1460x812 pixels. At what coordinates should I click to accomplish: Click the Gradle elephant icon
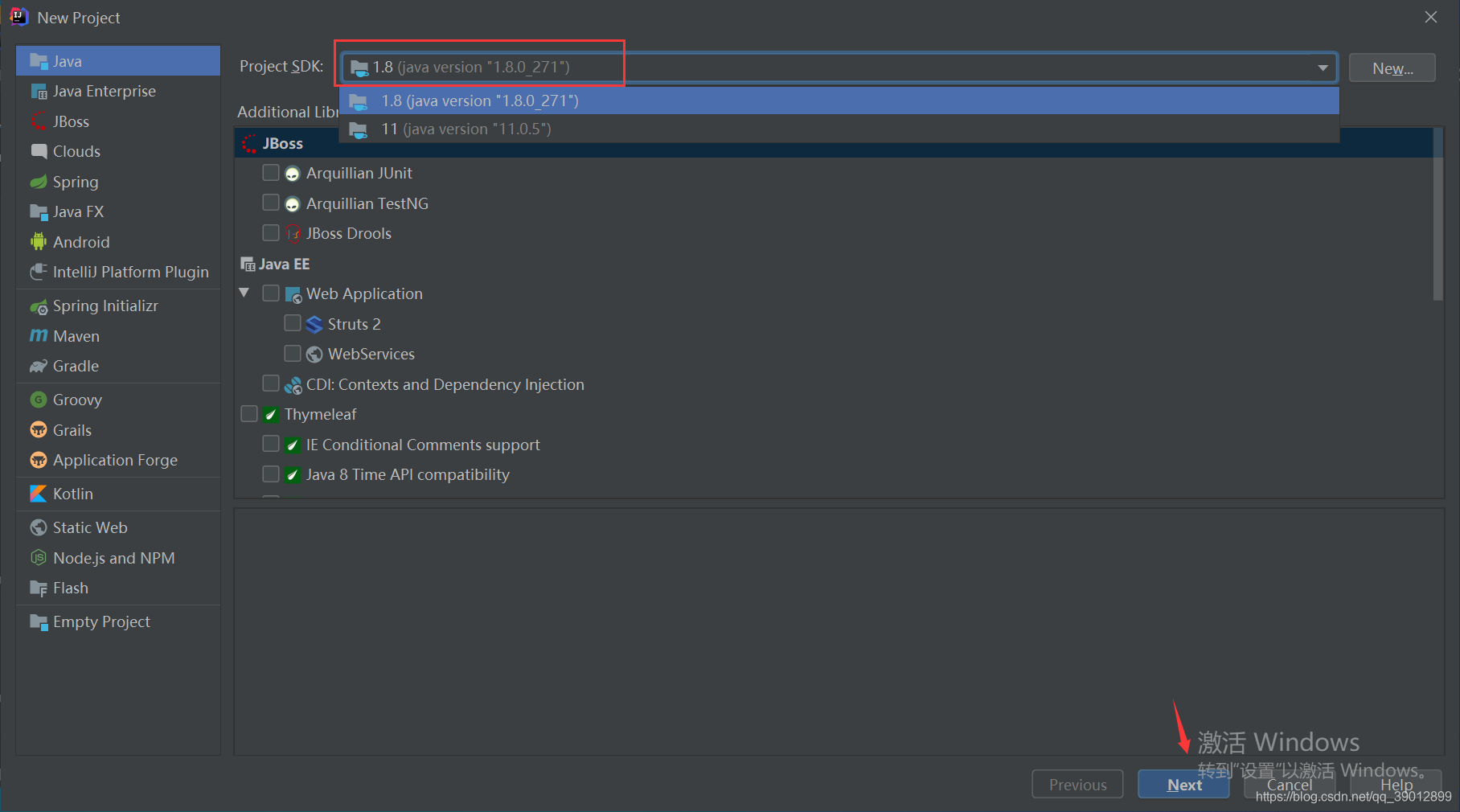point(39,367)
